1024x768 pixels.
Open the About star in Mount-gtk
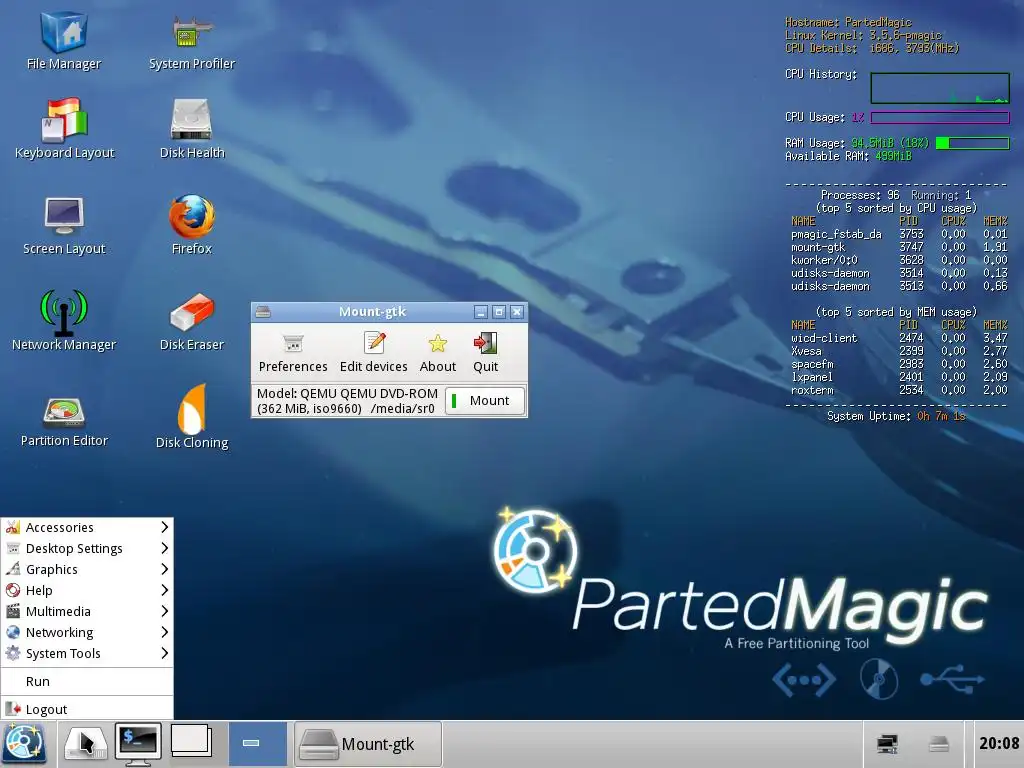point(438,353)
